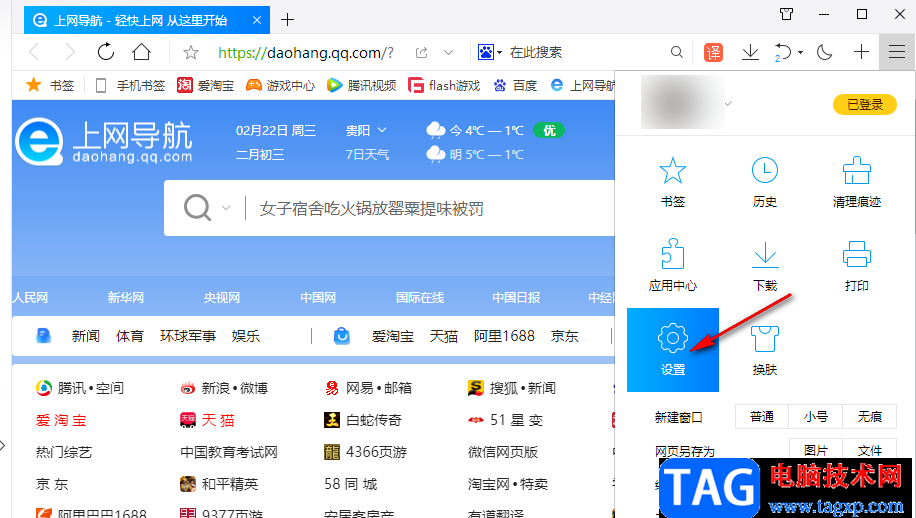Viewport: 916px width, 518px height.
Task: Expand undo closed tabs dropdown arrow
Action: (x=800, y=53)
